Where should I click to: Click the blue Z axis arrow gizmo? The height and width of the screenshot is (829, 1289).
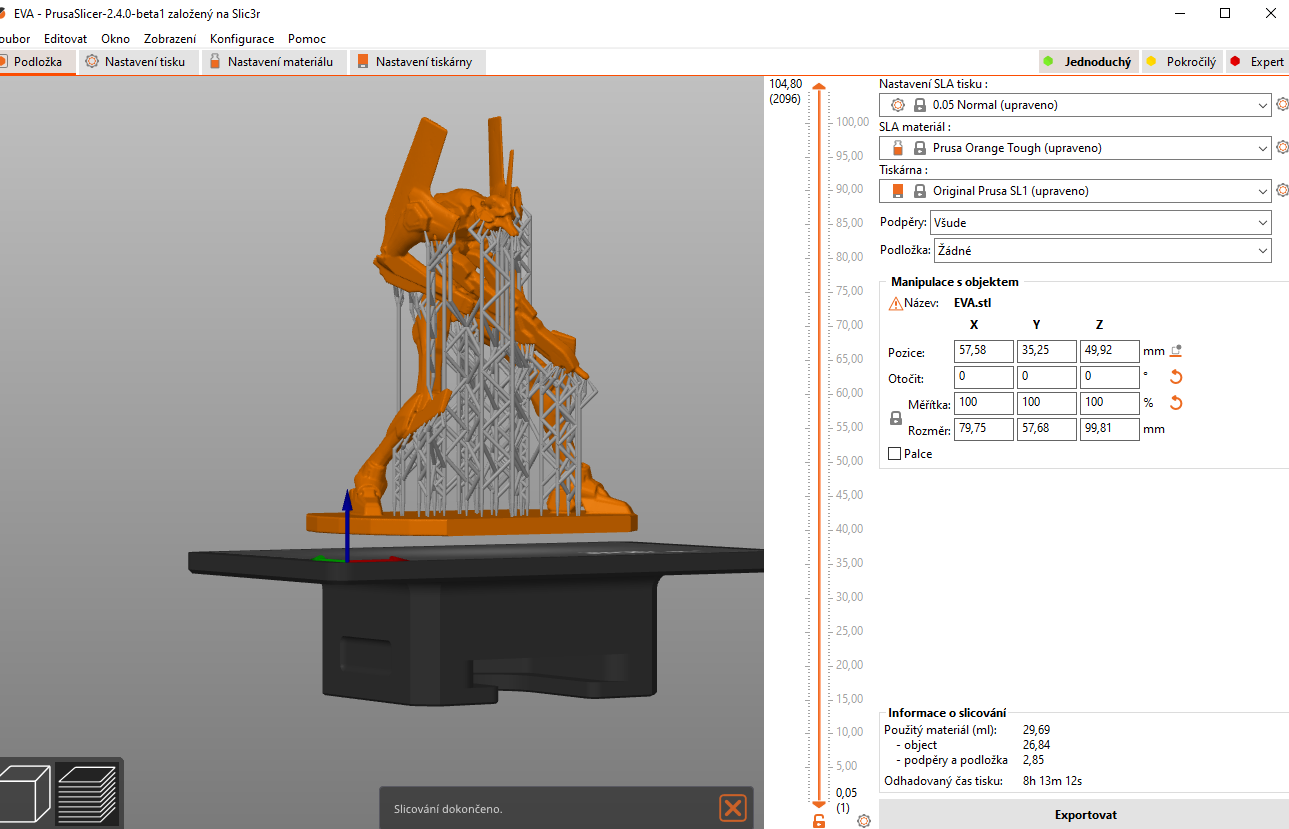(346, 523)
